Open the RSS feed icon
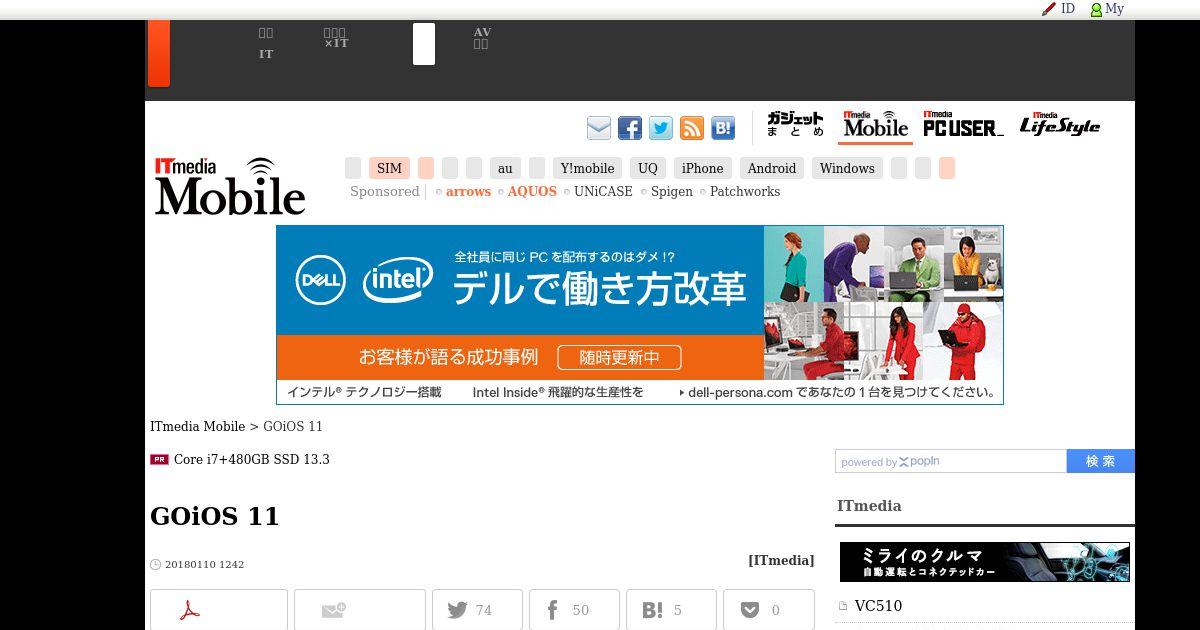The height and width of the screenshot is (630, 1200). tap(692, 128)
